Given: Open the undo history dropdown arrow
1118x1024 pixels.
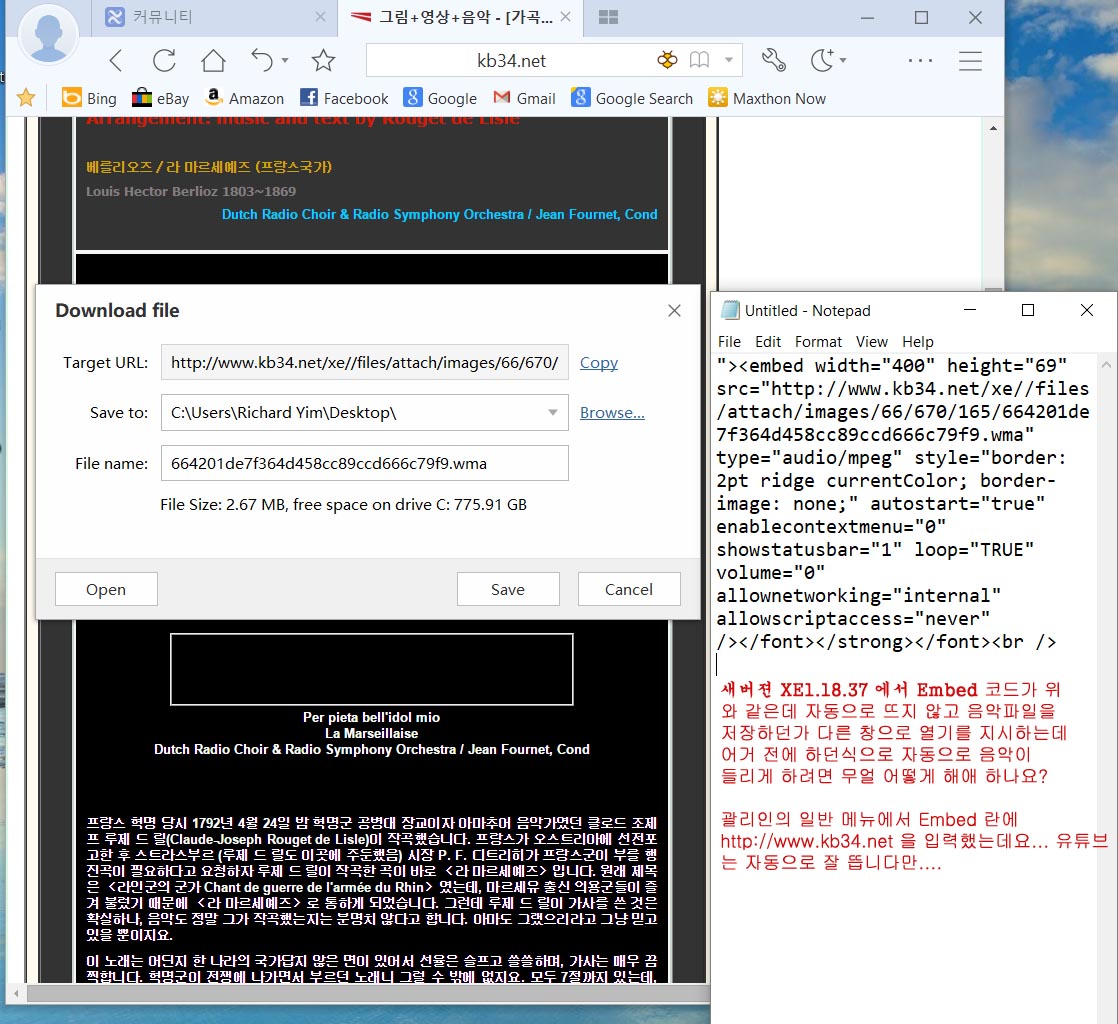Looking at the screenshot, I should point(285,61).
